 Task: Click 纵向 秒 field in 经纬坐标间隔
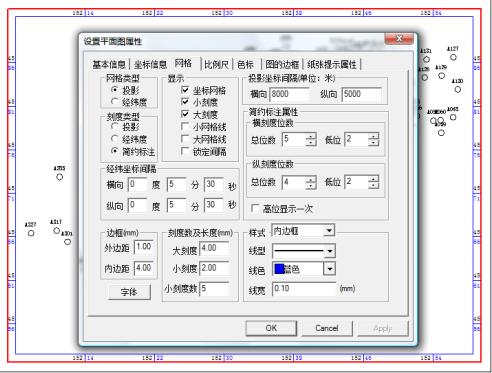pos(214,205)
